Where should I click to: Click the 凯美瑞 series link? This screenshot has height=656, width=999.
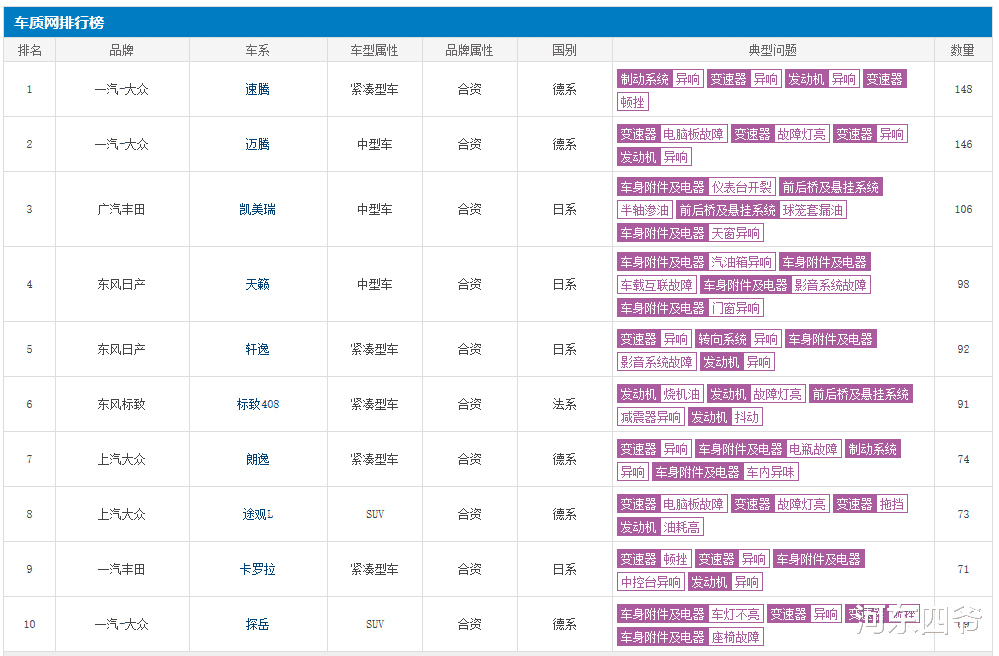click(x=258, y=209)
